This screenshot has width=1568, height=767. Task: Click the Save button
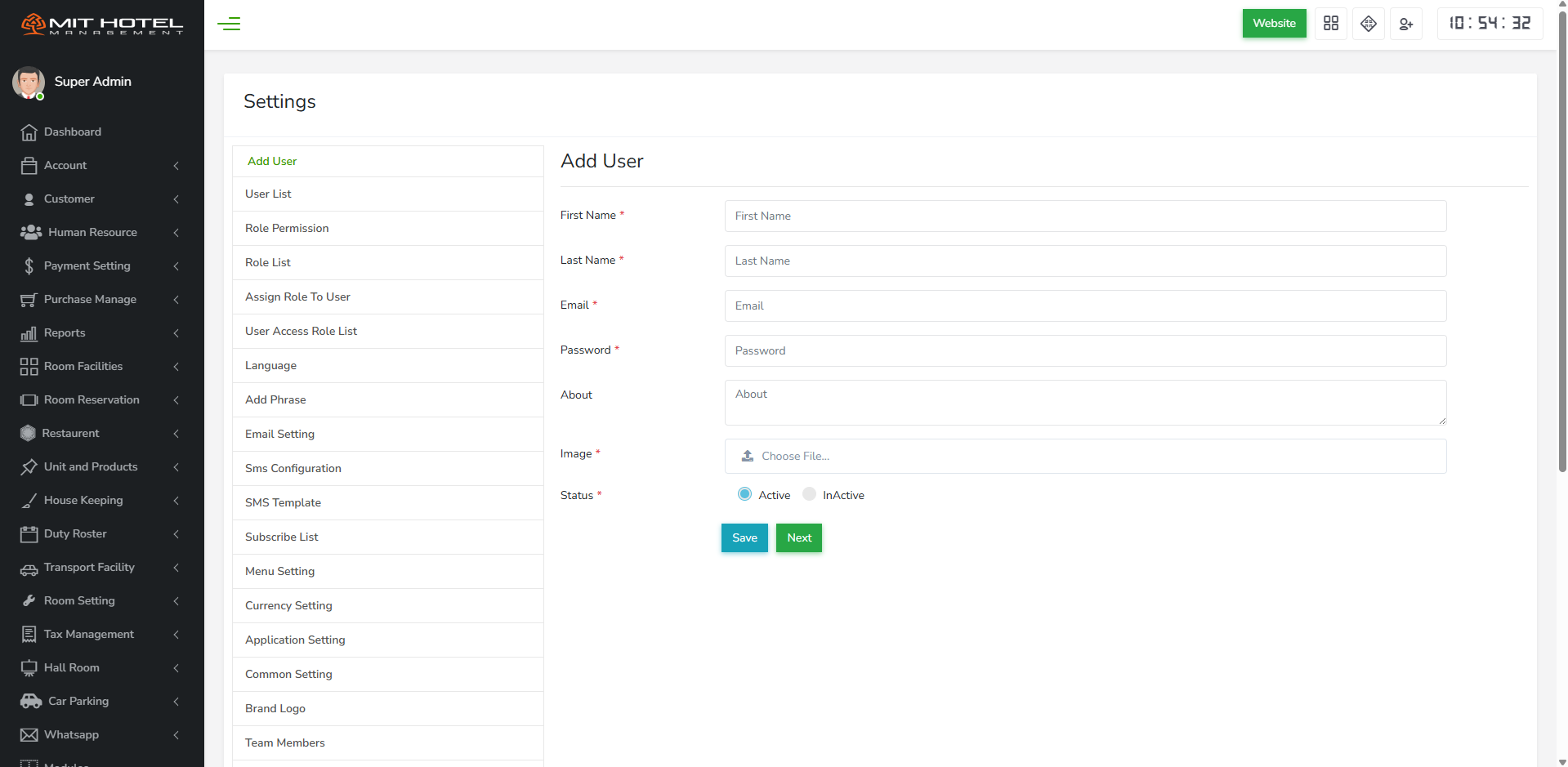click(744, 537)
